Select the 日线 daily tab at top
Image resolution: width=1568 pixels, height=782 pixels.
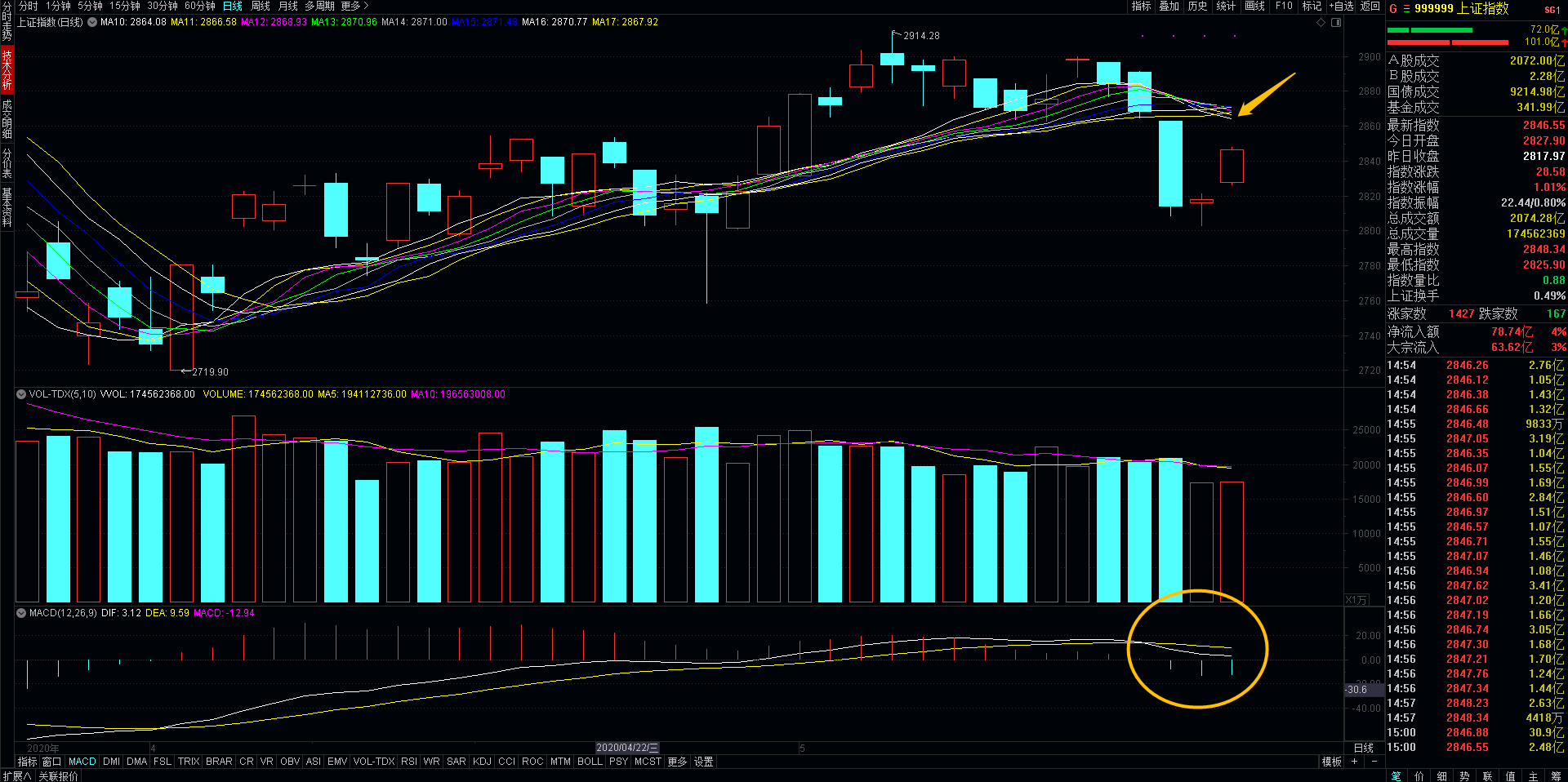pos(233,6)
